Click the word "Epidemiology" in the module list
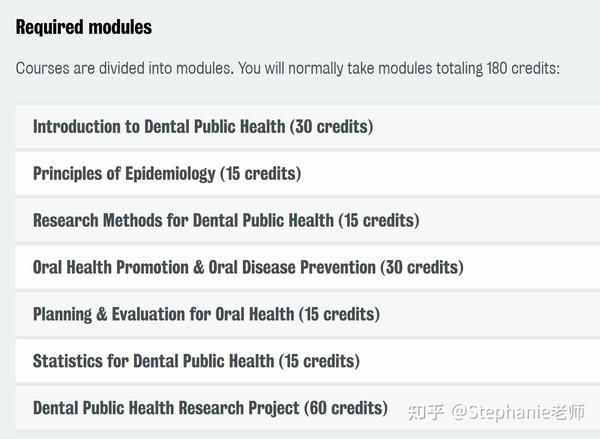This screenshot has height=439, width=600. (x=170, y=174)
